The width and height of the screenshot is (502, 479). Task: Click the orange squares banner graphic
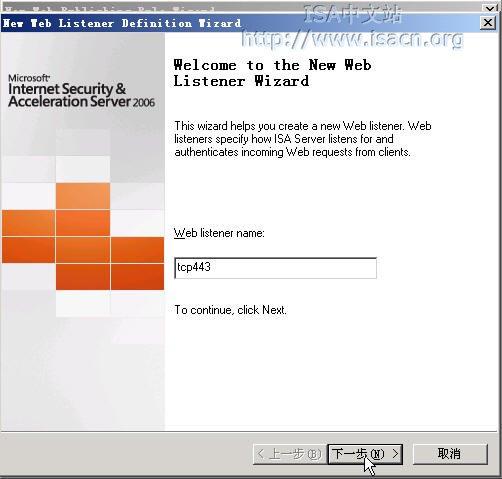[x=83, y=237]
